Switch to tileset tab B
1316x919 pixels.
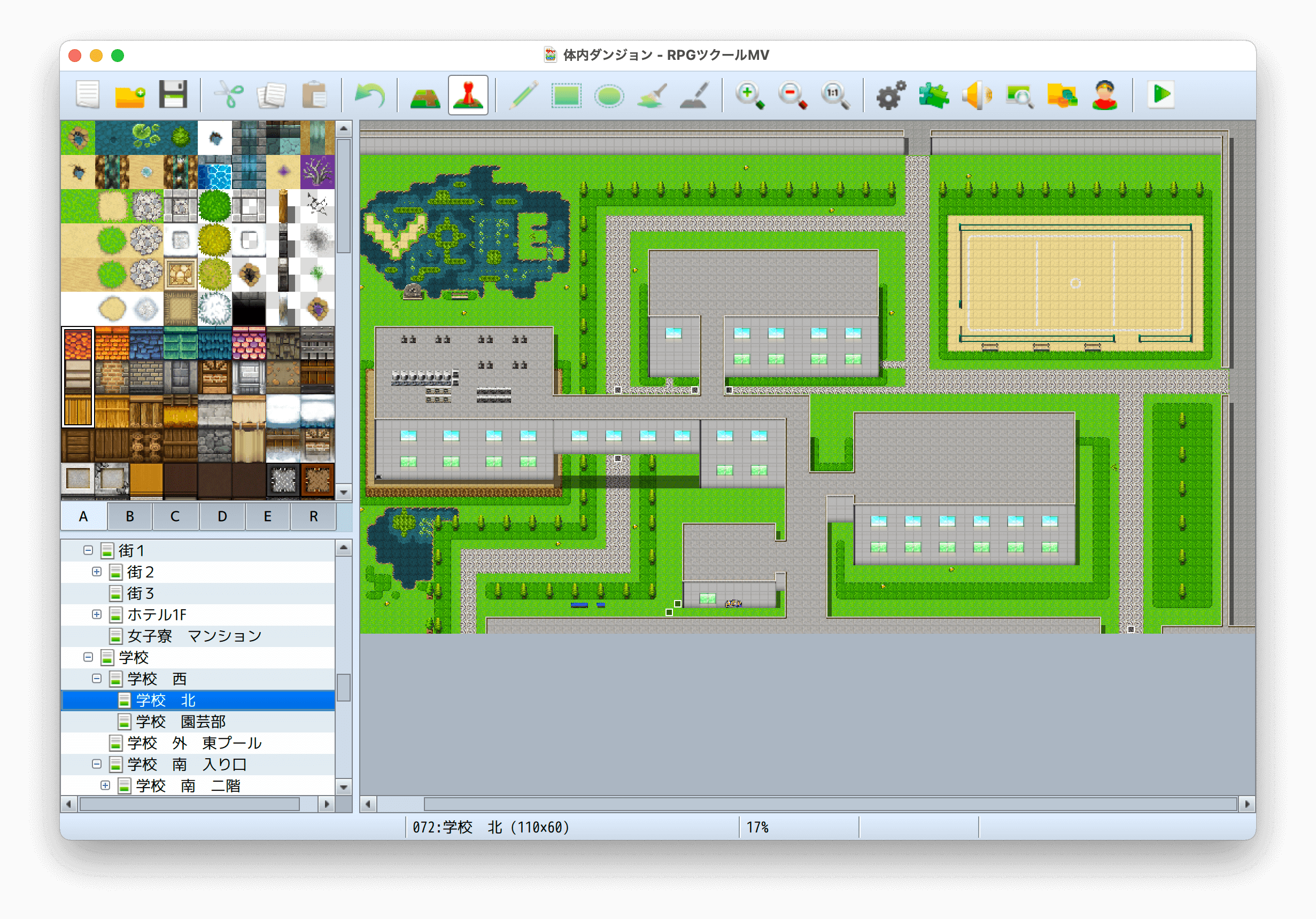click(x=129, y=516)
